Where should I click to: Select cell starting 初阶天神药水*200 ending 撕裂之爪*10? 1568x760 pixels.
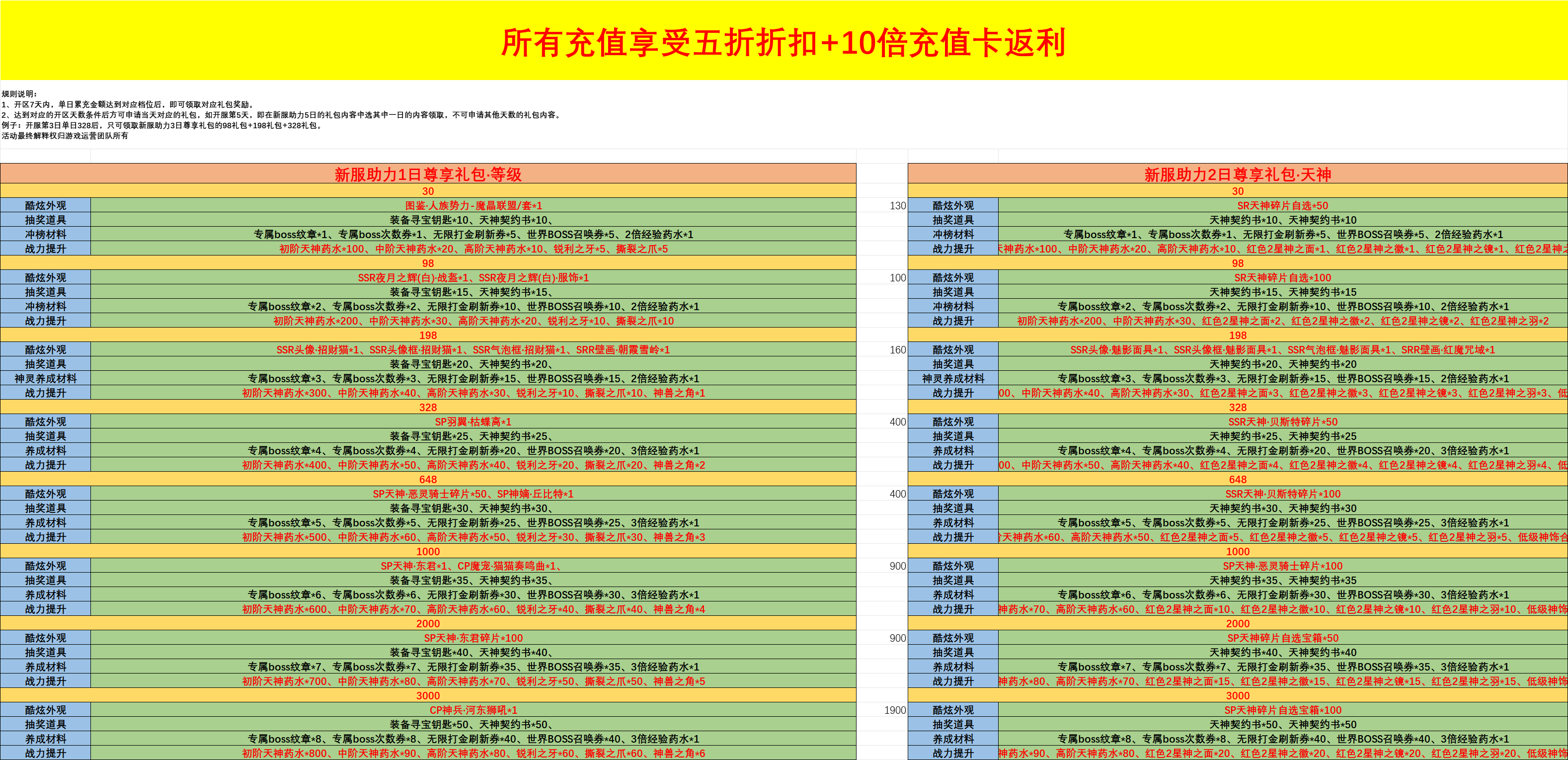[473, 321]
